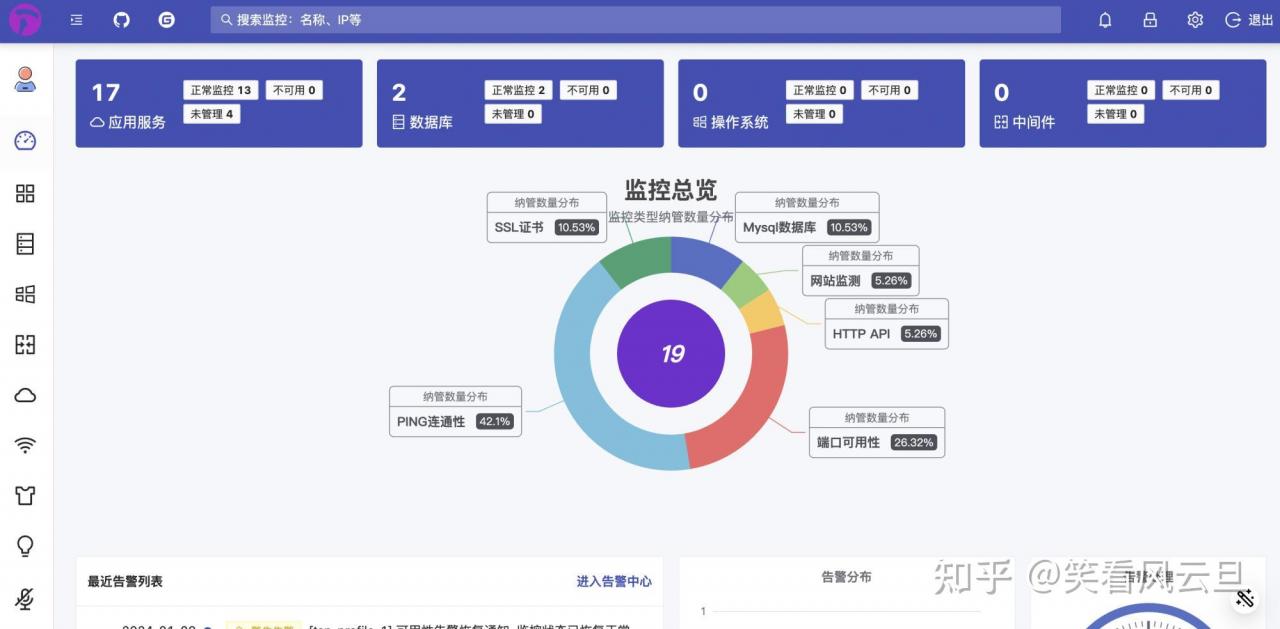Click the 数据库 label in second card
Image resolution: width=1280 pixels, height=629 pixels.
[422, 122]
